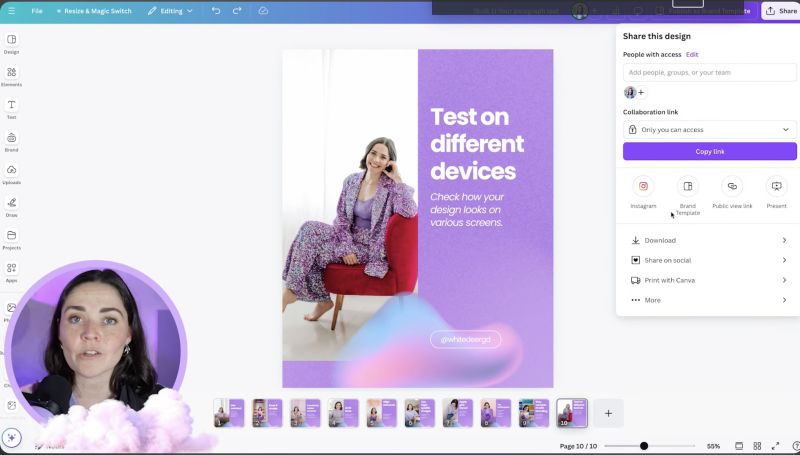800x455 pixels.
Task: Start Present mode
Action: click(776, 192)
